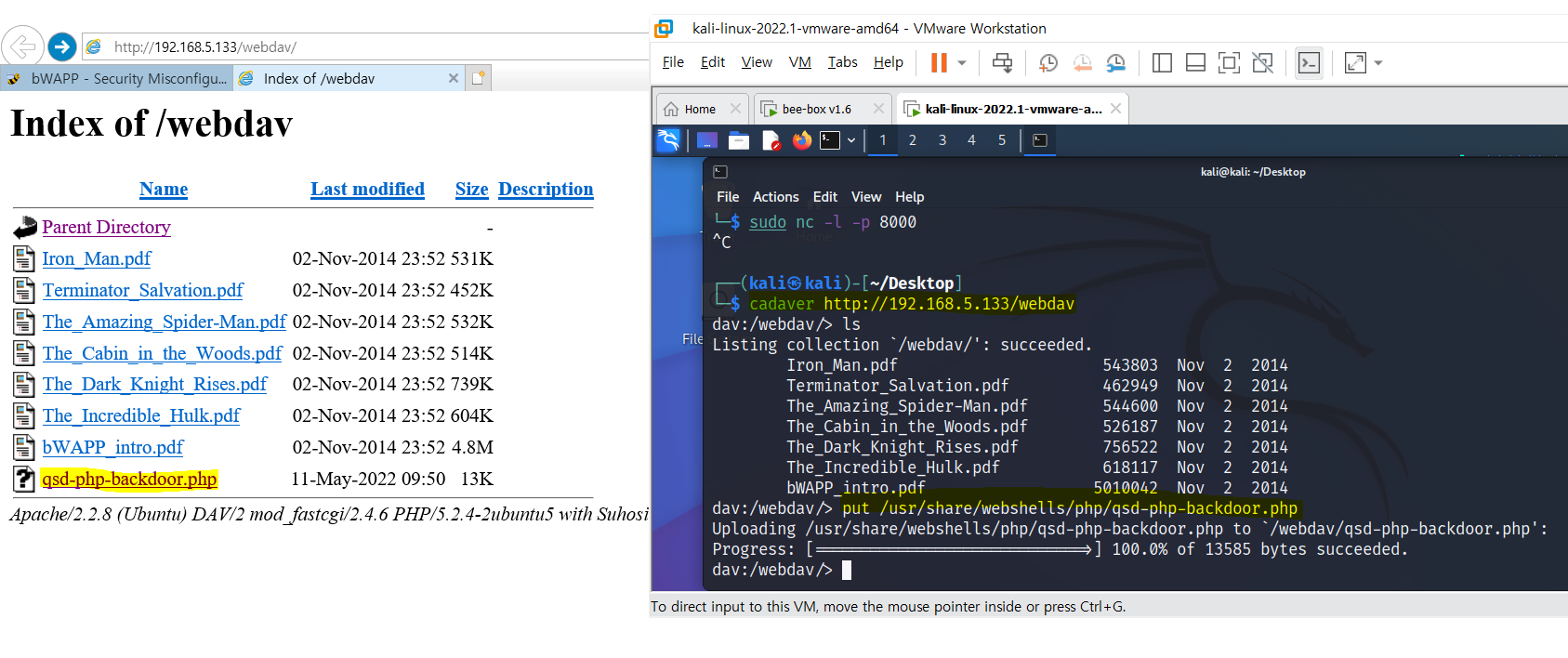The image size is (1568, 658).
Task: Sort directory listing by Name header
Action: pos(164,189)
